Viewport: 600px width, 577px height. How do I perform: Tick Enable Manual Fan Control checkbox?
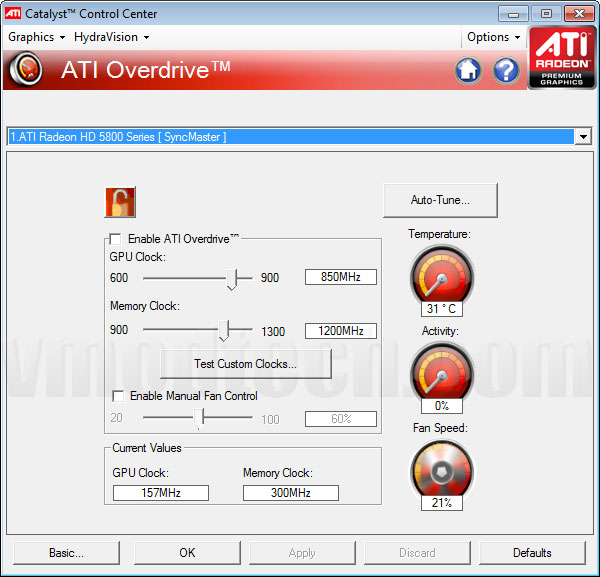[118, 396]
